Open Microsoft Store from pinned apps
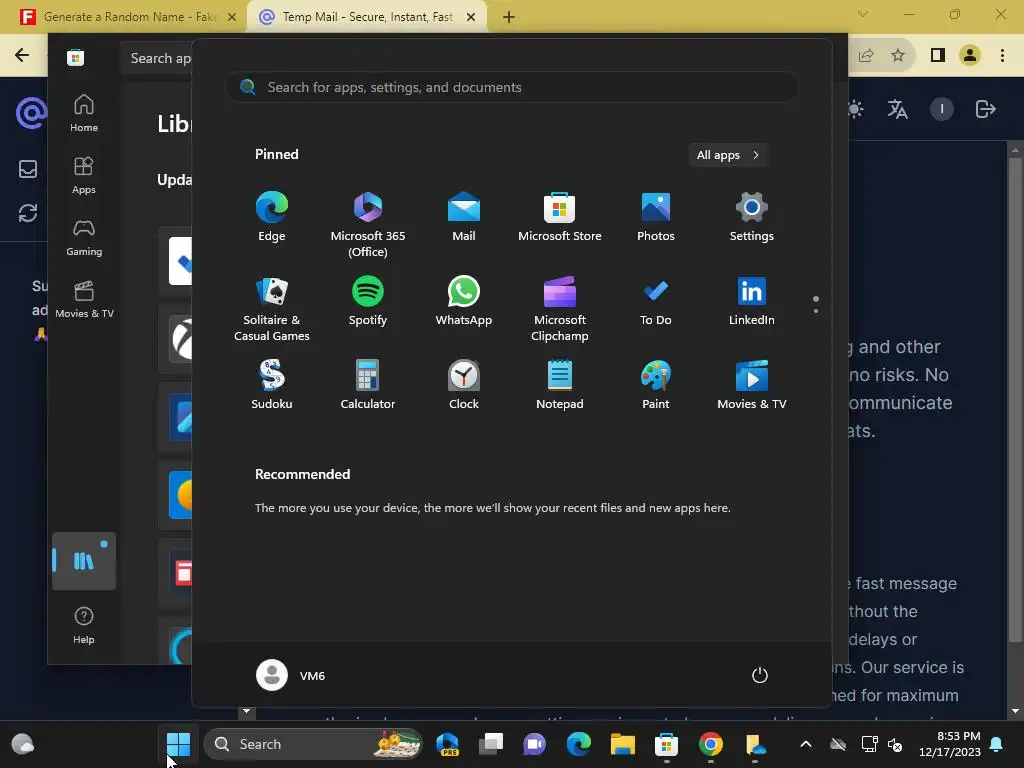1024x768 pixels. [x=560, y=217]
